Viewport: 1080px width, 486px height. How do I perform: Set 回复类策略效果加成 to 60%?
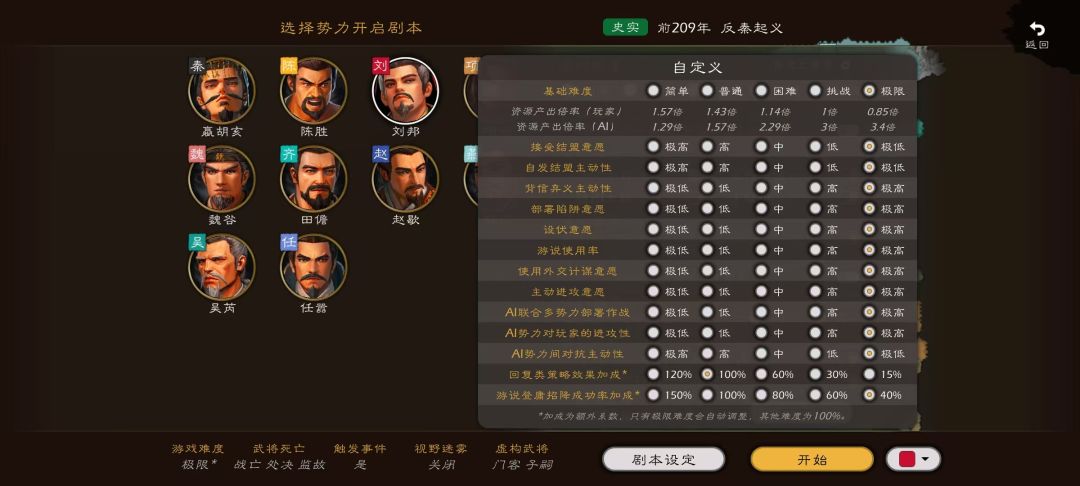pyautogui.click(x=760, y=374)
